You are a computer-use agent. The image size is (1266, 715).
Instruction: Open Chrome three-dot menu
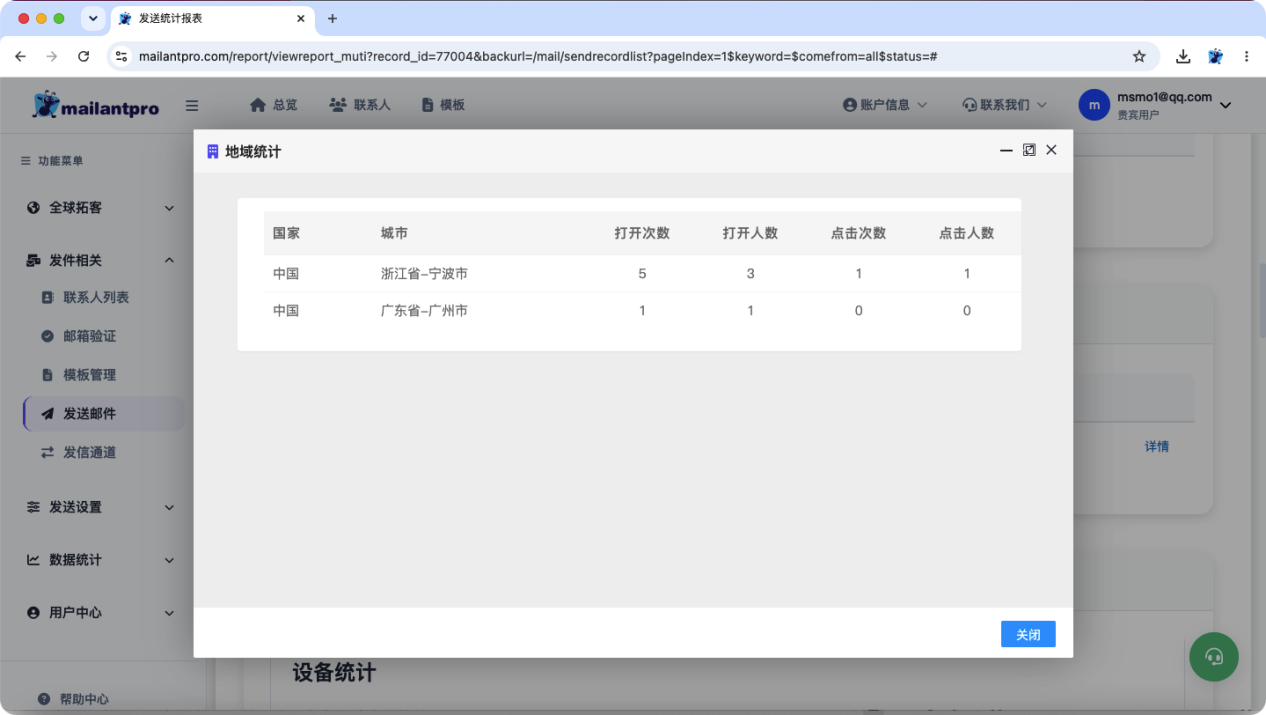click(1246, 57)
